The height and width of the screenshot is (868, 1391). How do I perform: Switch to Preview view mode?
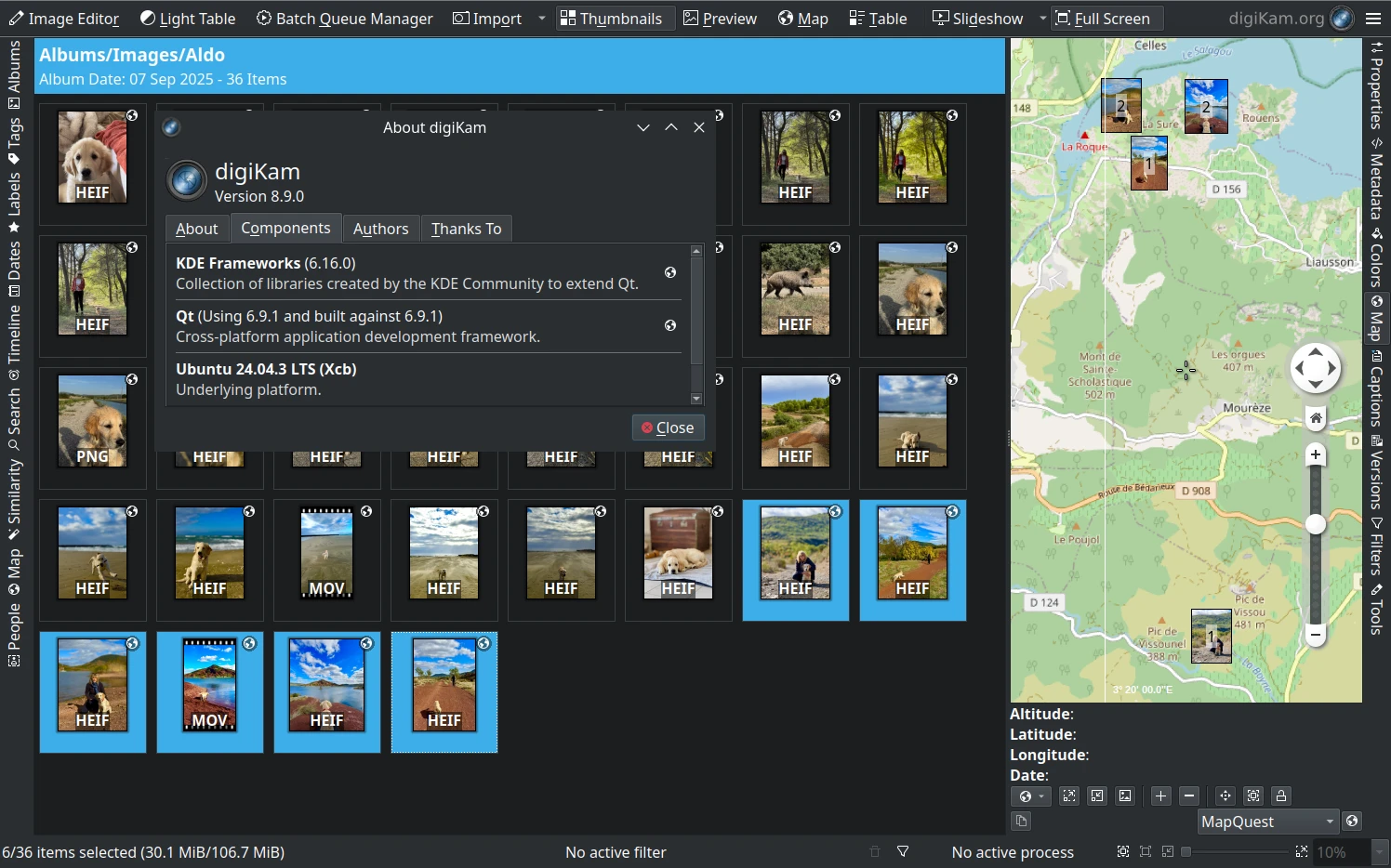coord(720,18)
